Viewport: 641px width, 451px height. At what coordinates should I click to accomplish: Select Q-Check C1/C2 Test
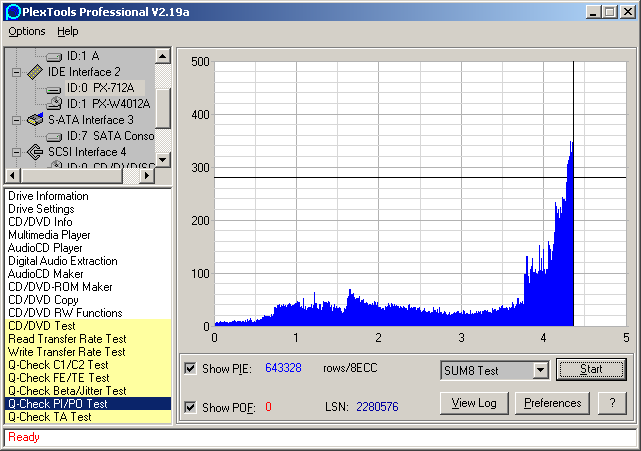tap(88, 365)
